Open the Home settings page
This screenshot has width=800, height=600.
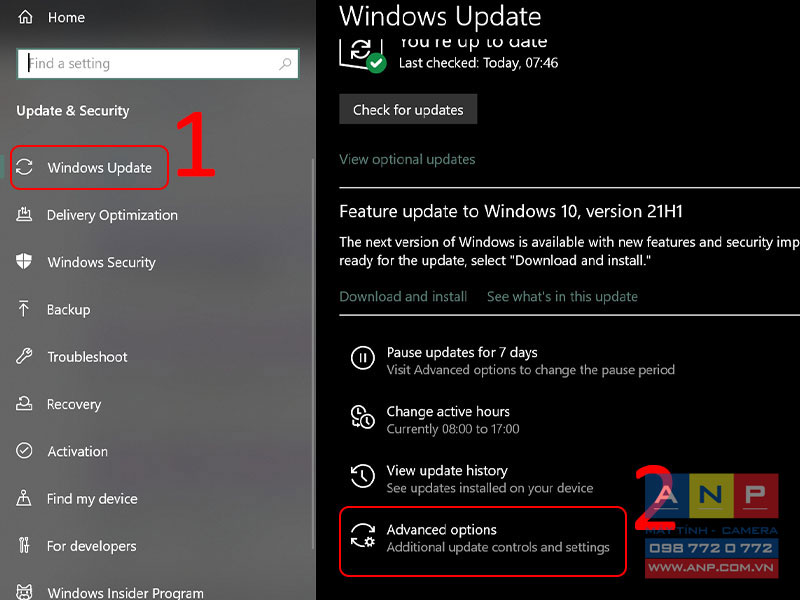(x=66, y=17)
